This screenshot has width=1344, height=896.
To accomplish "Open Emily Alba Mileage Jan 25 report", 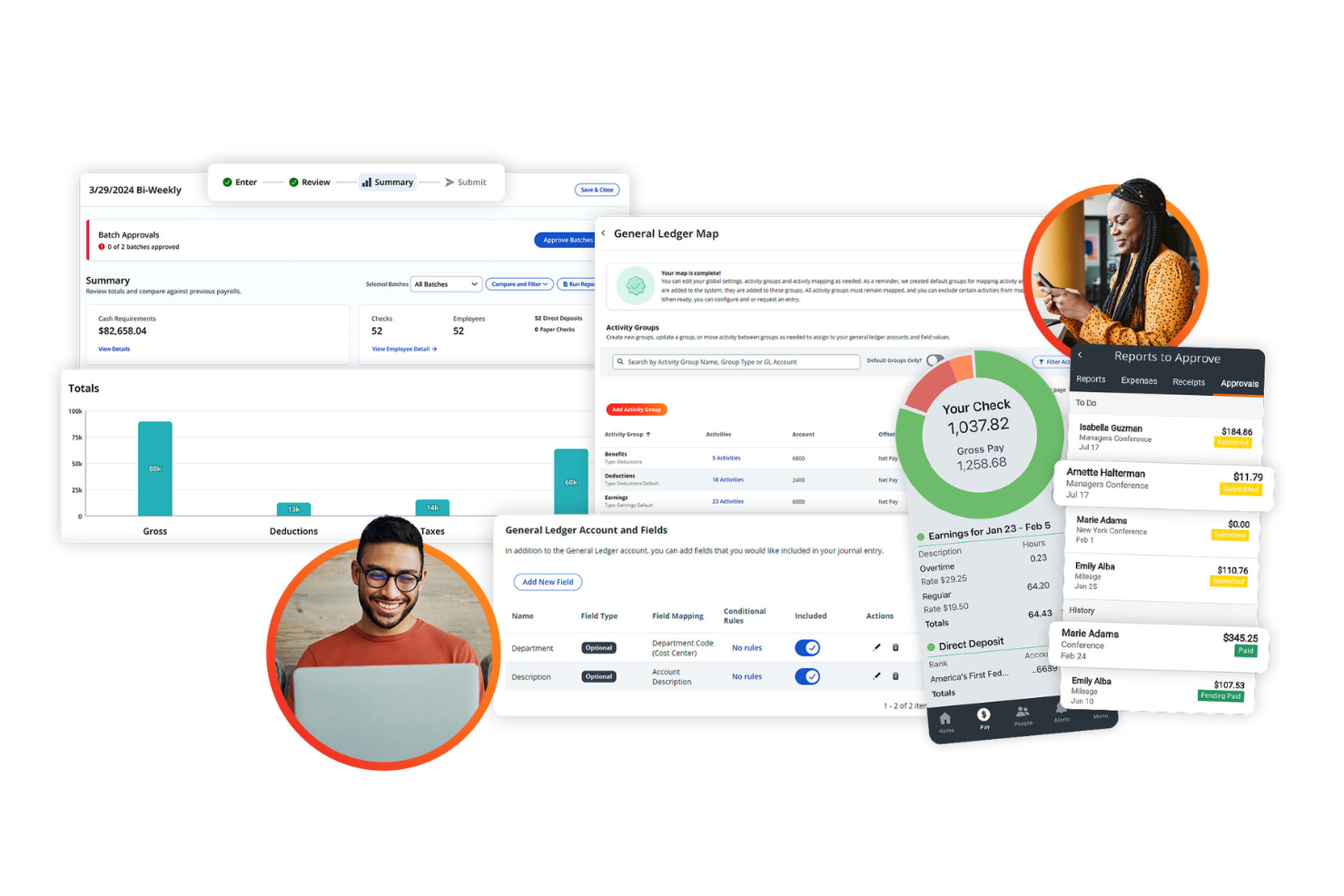I will click(x=1162, y=576).
